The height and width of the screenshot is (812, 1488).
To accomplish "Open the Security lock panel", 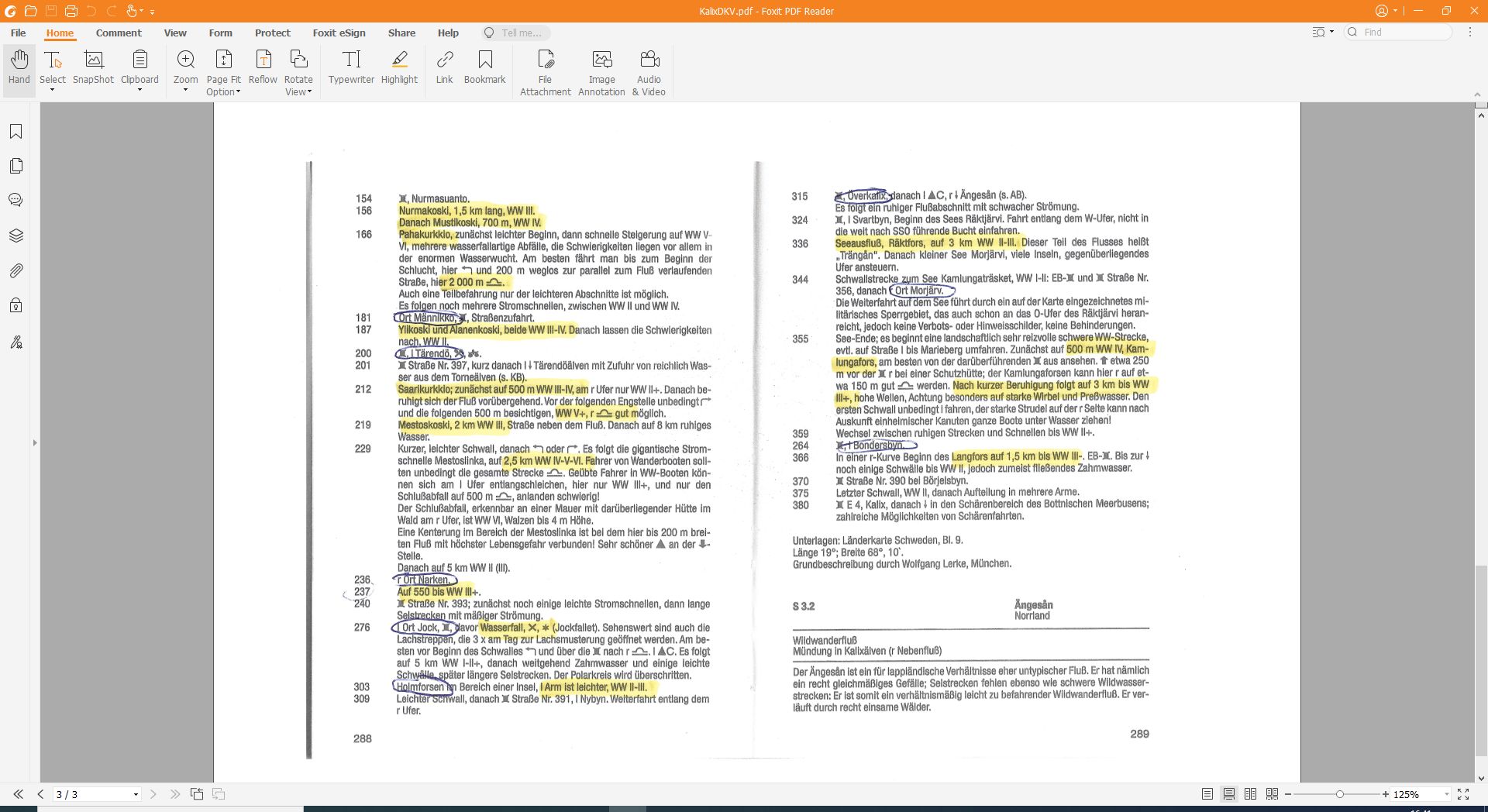I will tap(15, 305).
